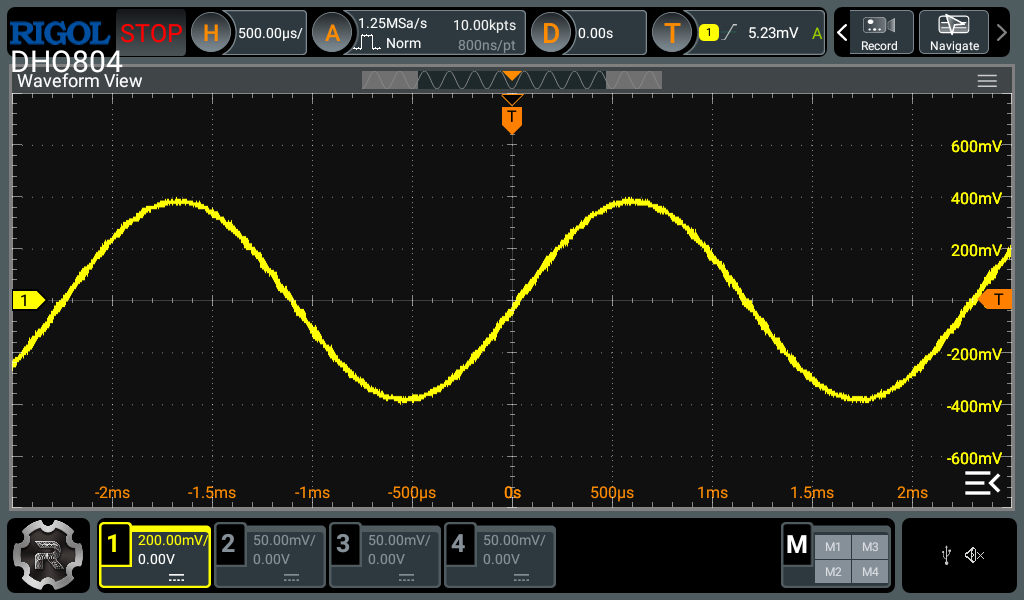The image size is (1024, 600).
Task: Open Horizontal settings via H icon
Action: click(x=210, y=33)
